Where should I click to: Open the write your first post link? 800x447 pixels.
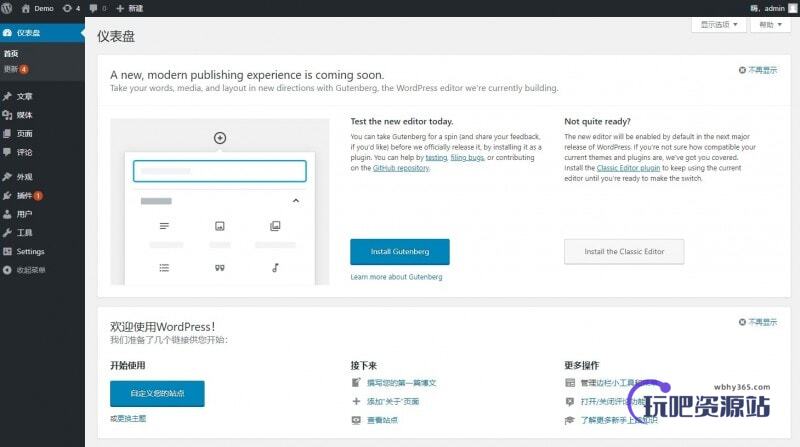pyautogui.click(x=401, y=383)
